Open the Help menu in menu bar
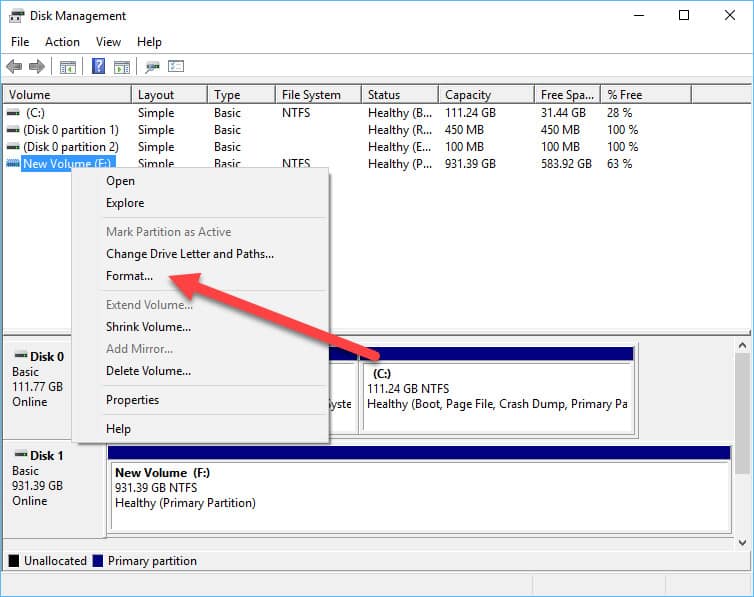 tap(149, 42)
